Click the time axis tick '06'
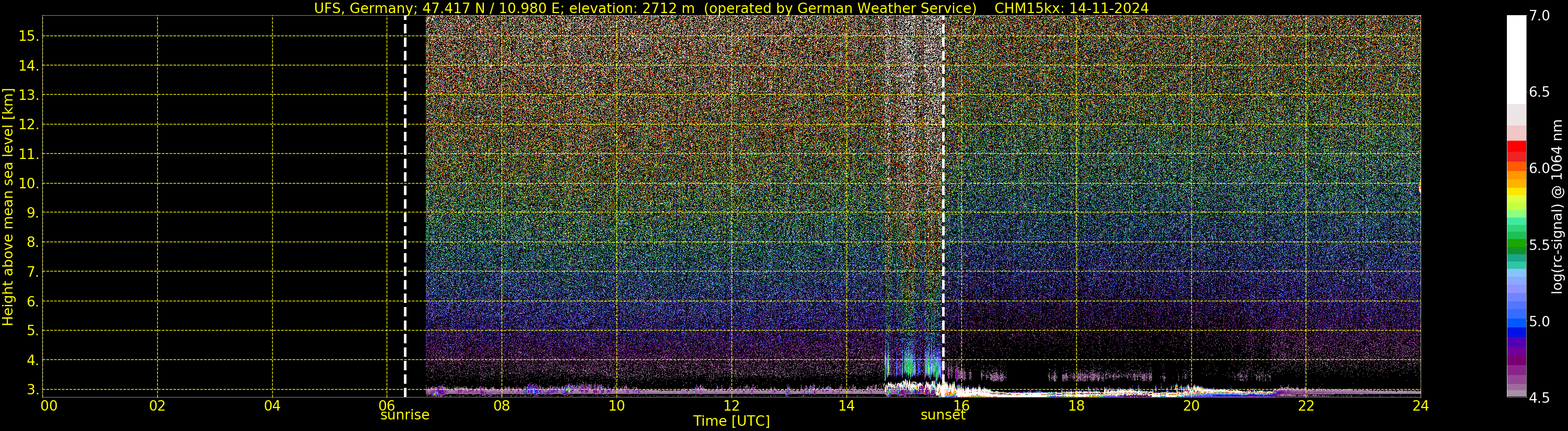Screen dimensions: 1568x431 387,406
